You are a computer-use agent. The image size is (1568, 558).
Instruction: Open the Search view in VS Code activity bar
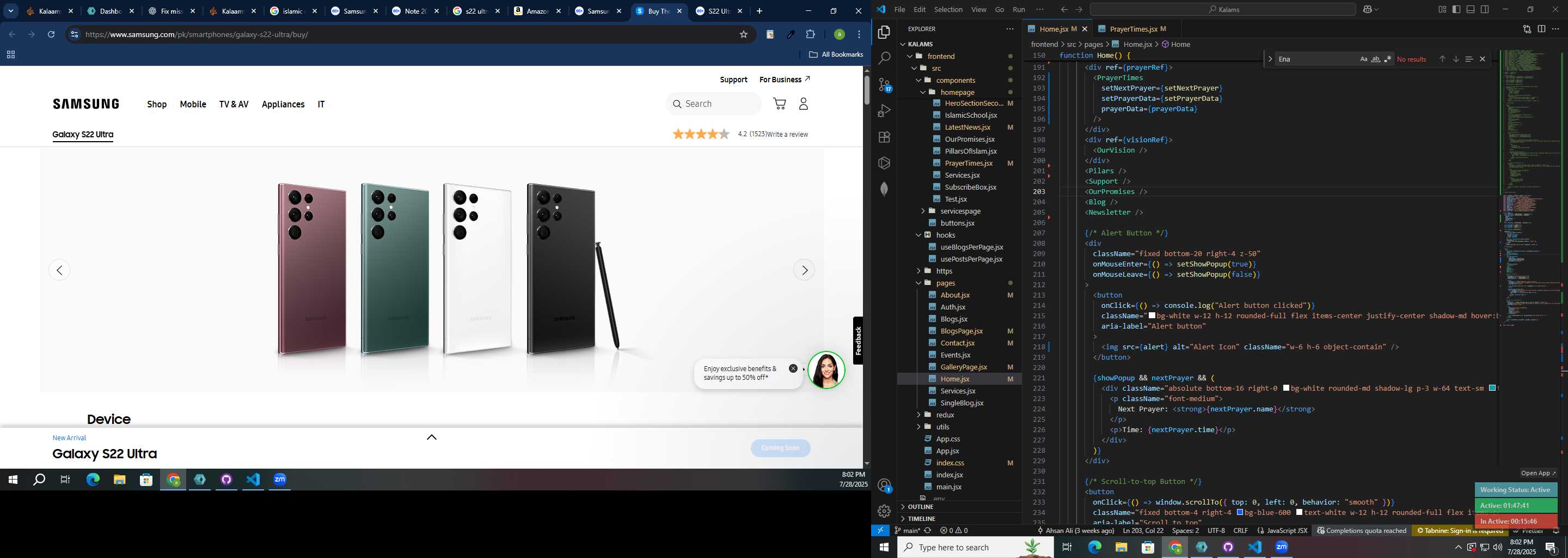884,58
